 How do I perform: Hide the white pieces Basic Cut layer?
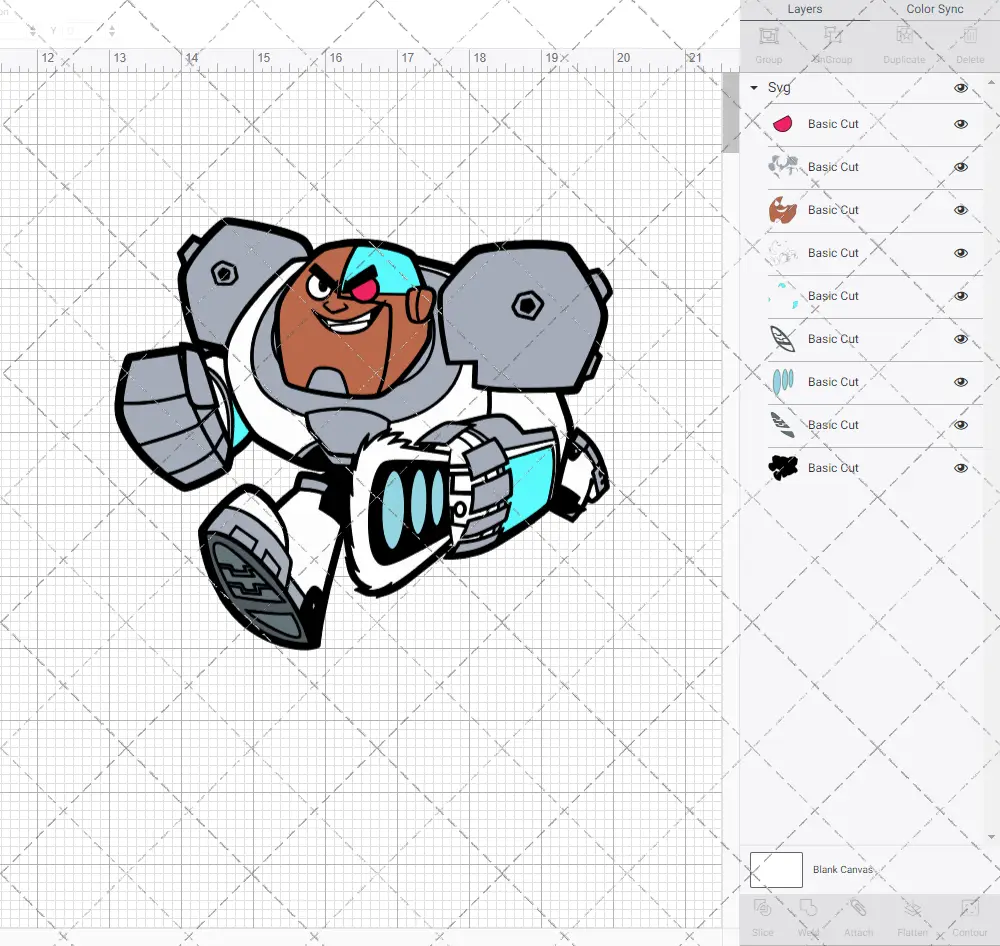[960, 253]
